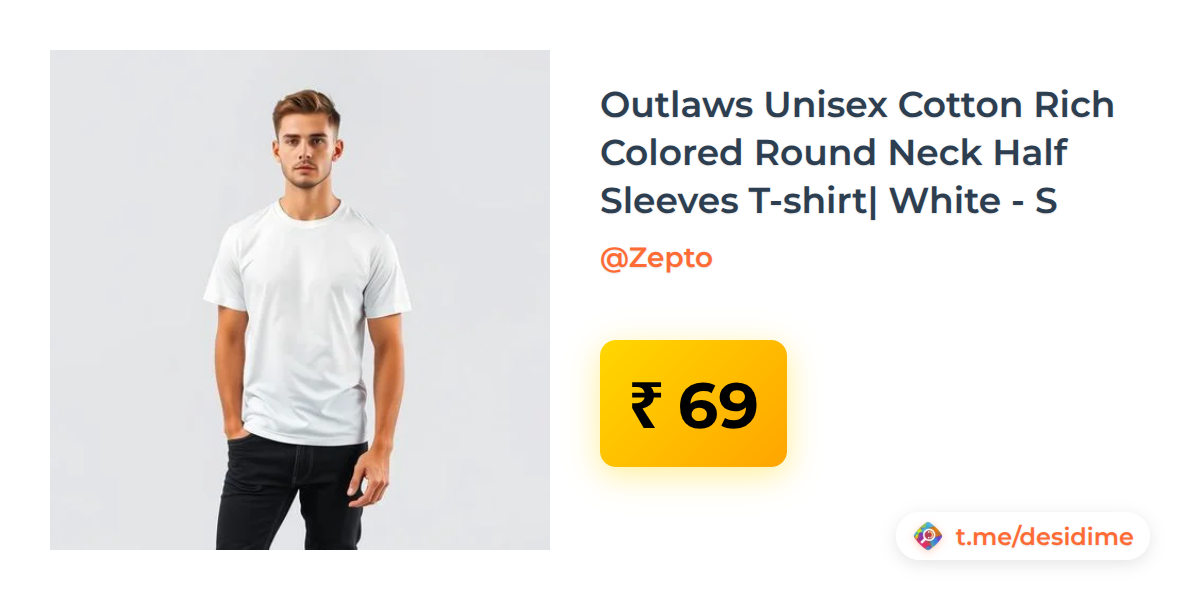This screenshot has width=1200, height=600.
Task: Open the product photo of the model
Action: click(300, 300)
